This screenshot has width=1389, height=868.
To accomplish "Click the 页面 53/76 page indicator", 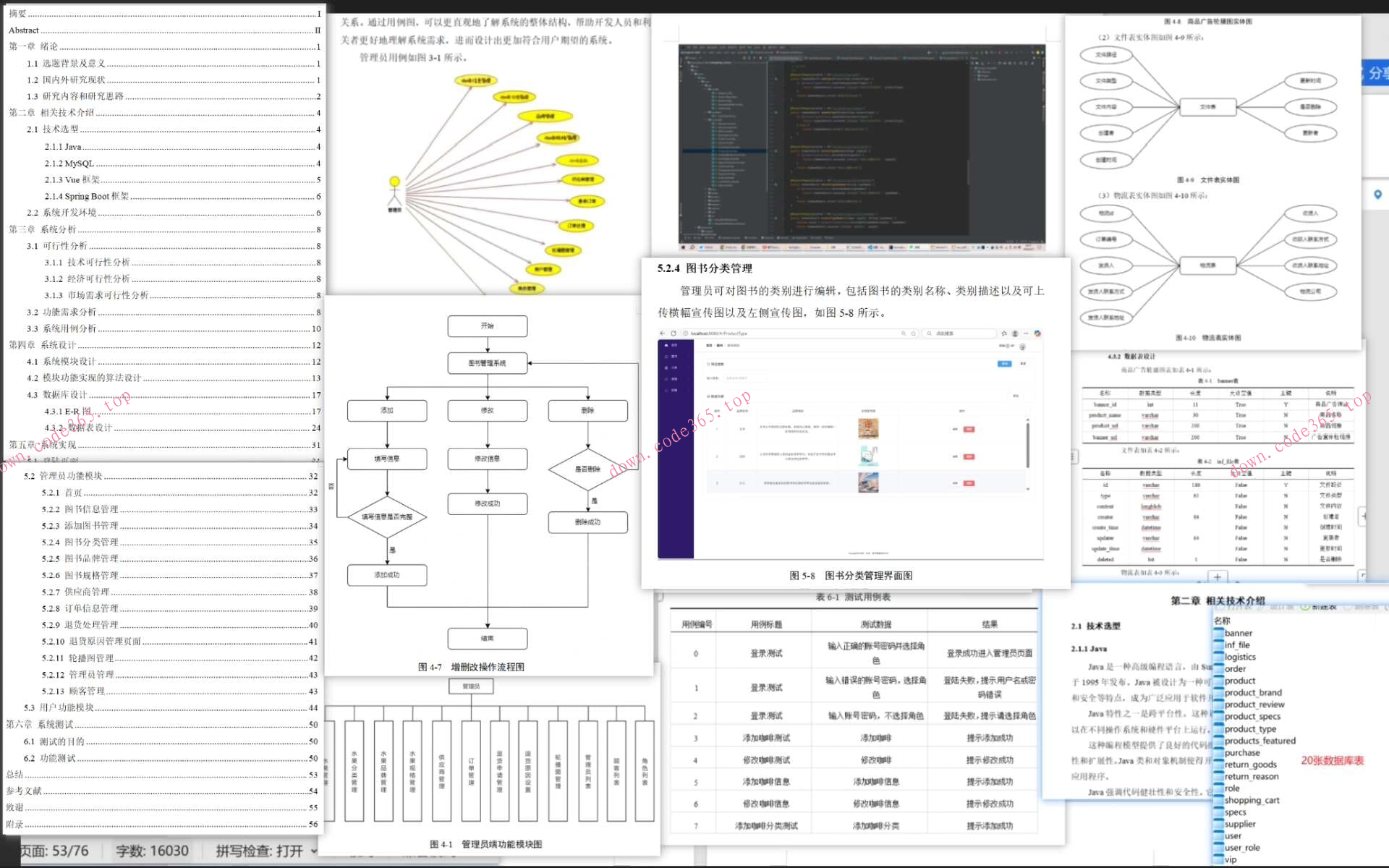I will pyautogui.click(x=54, y=851).
